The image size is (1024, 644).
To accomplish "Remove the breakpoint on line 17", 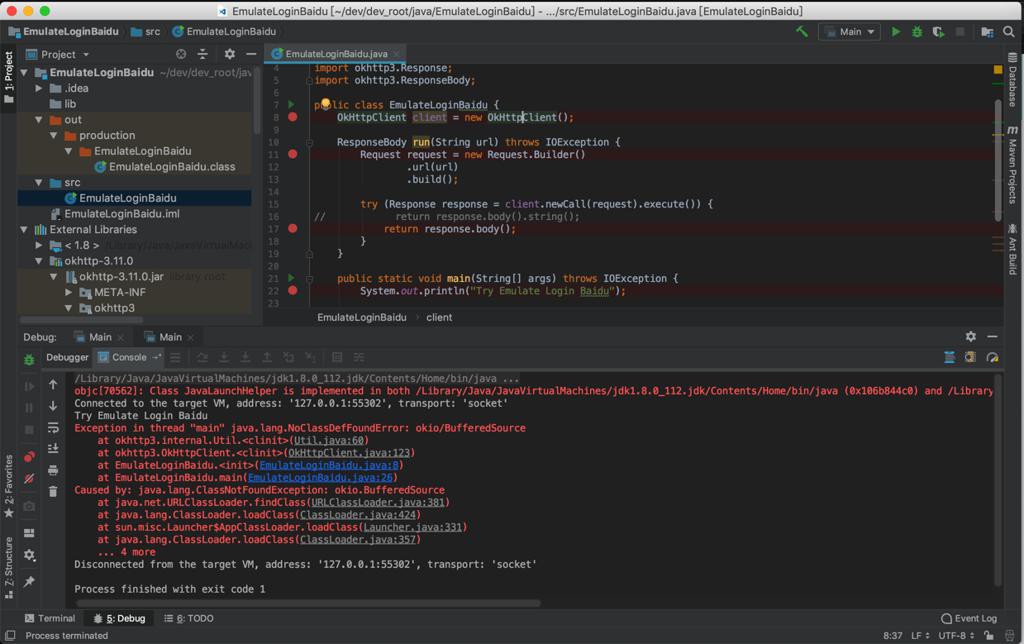I will click(292, 229).
